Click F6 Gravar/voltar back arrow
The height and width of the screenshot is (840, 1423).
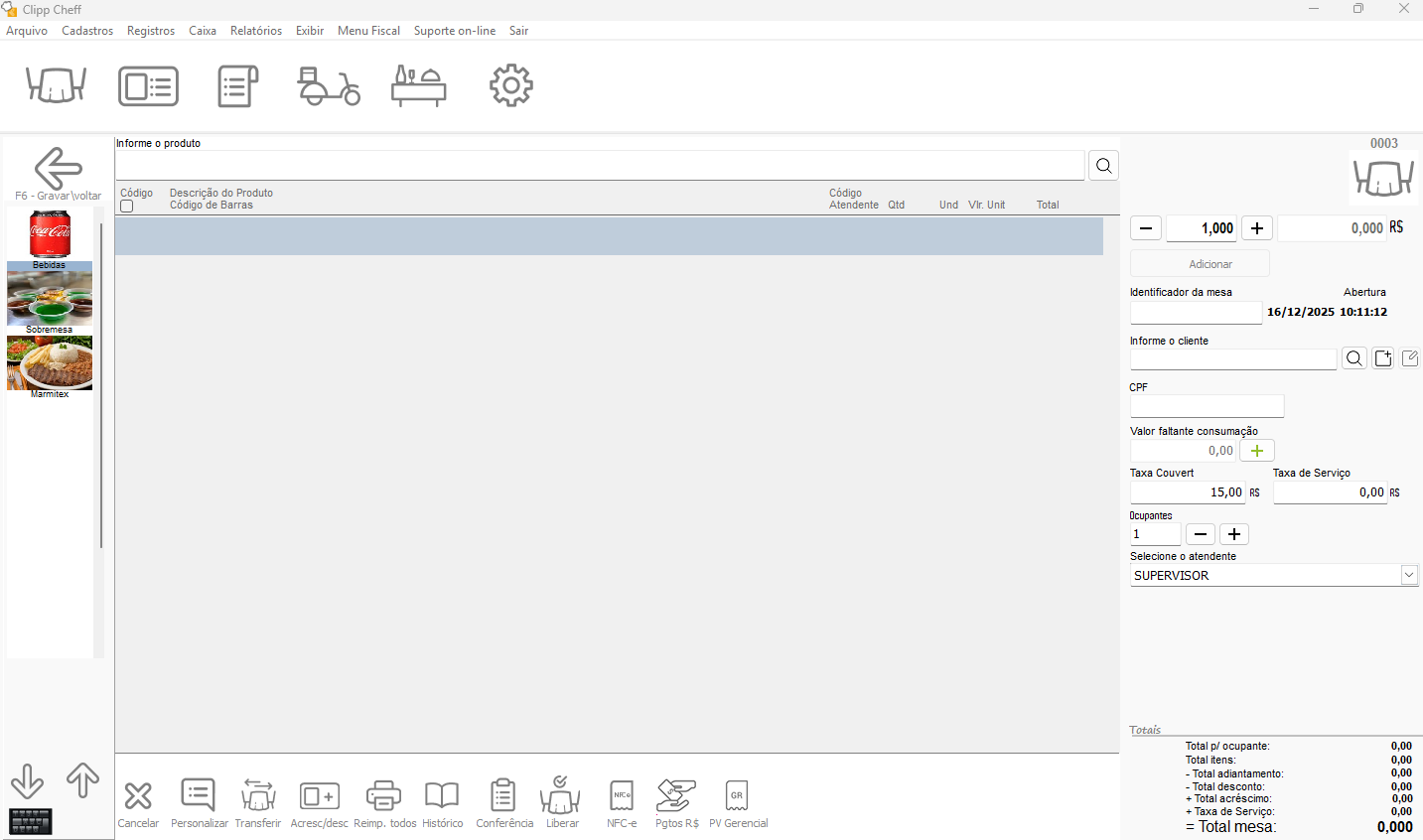[58, 169]
